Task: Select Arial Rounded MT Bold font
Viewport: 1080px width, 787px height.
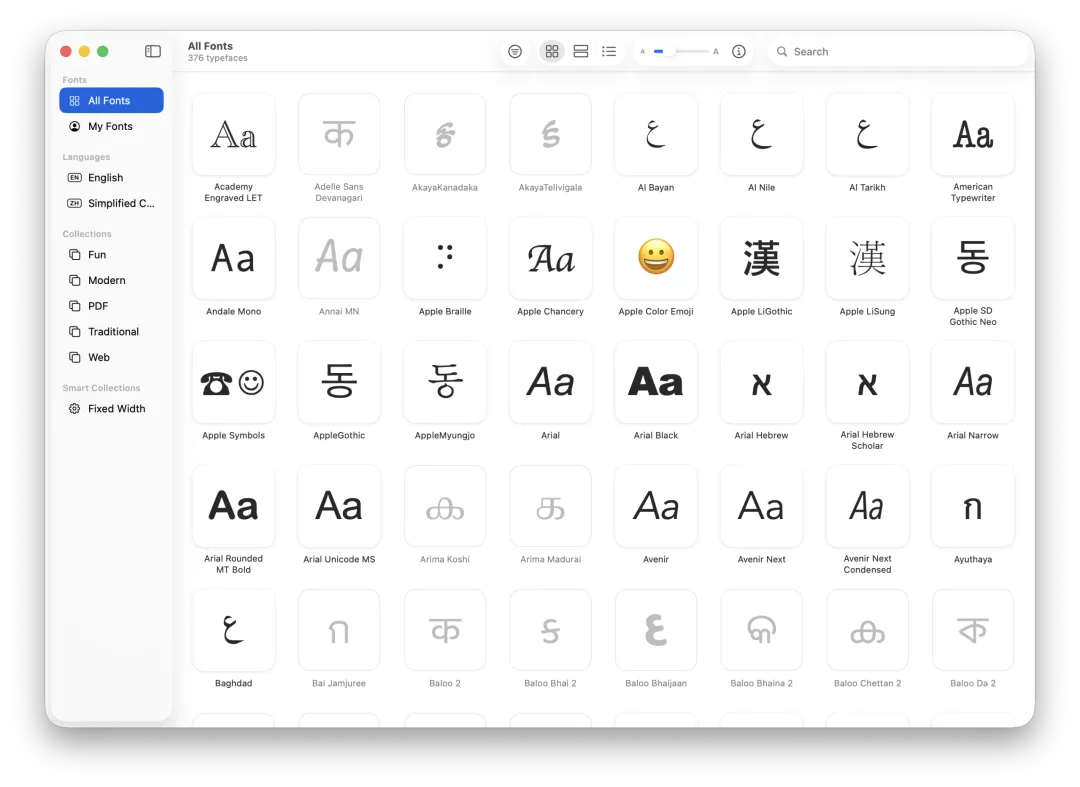Action: 233,507
